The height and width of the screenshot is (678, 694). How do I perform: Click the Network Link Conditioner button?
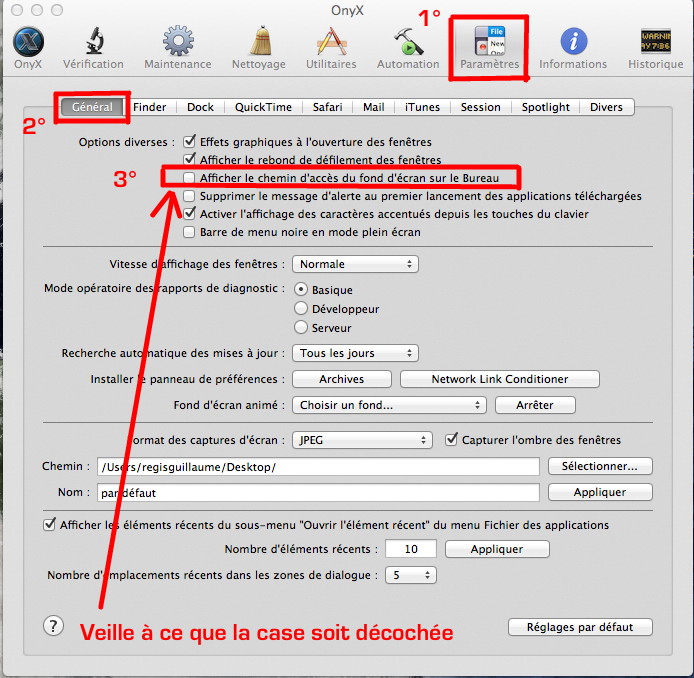[500, 379]
